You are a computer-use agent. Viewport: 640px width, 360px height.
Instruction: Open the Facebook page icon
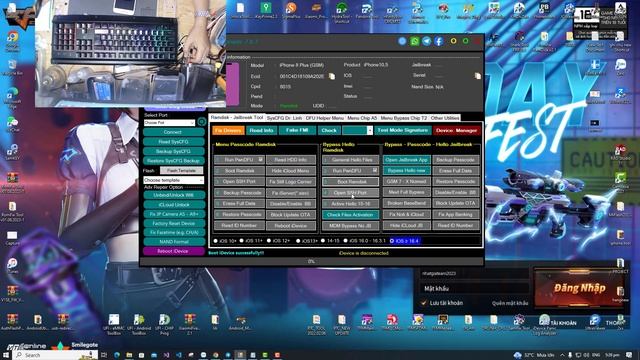[x=439, y=41]
